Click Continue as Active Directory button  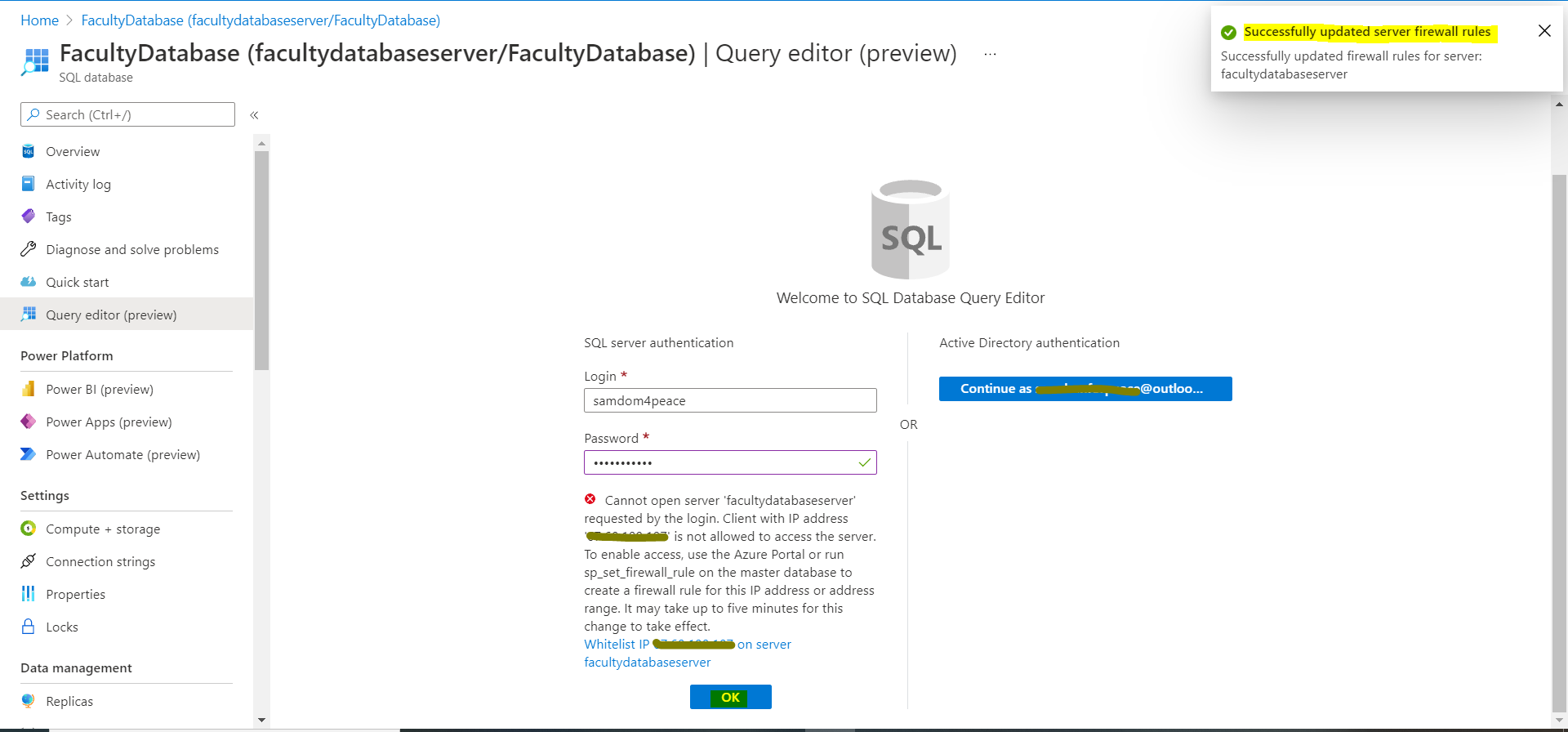point(1085,389)
